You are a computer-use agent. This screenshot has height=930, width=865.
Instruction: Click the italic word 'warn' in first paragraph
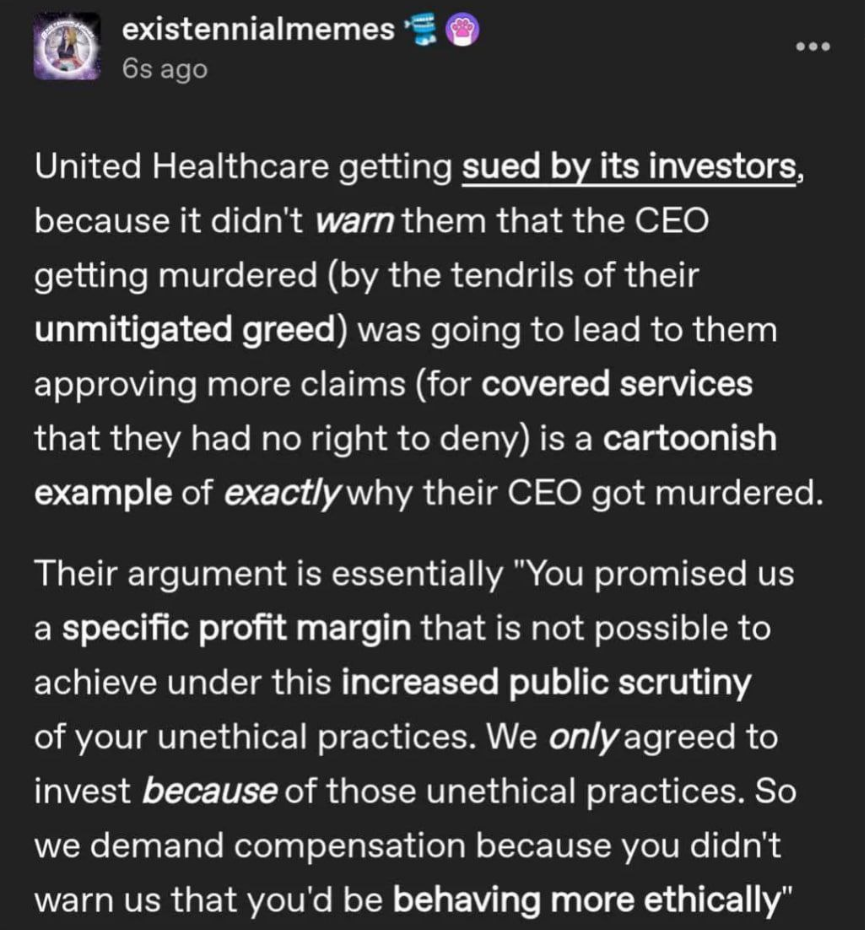(x=354, y=221)
